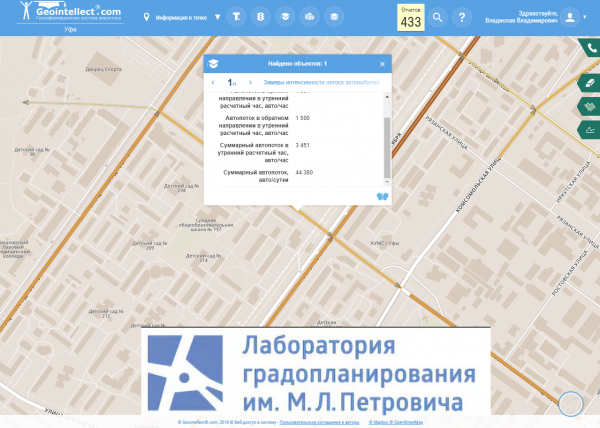Click the Детский сад № 38 map label

32,152
